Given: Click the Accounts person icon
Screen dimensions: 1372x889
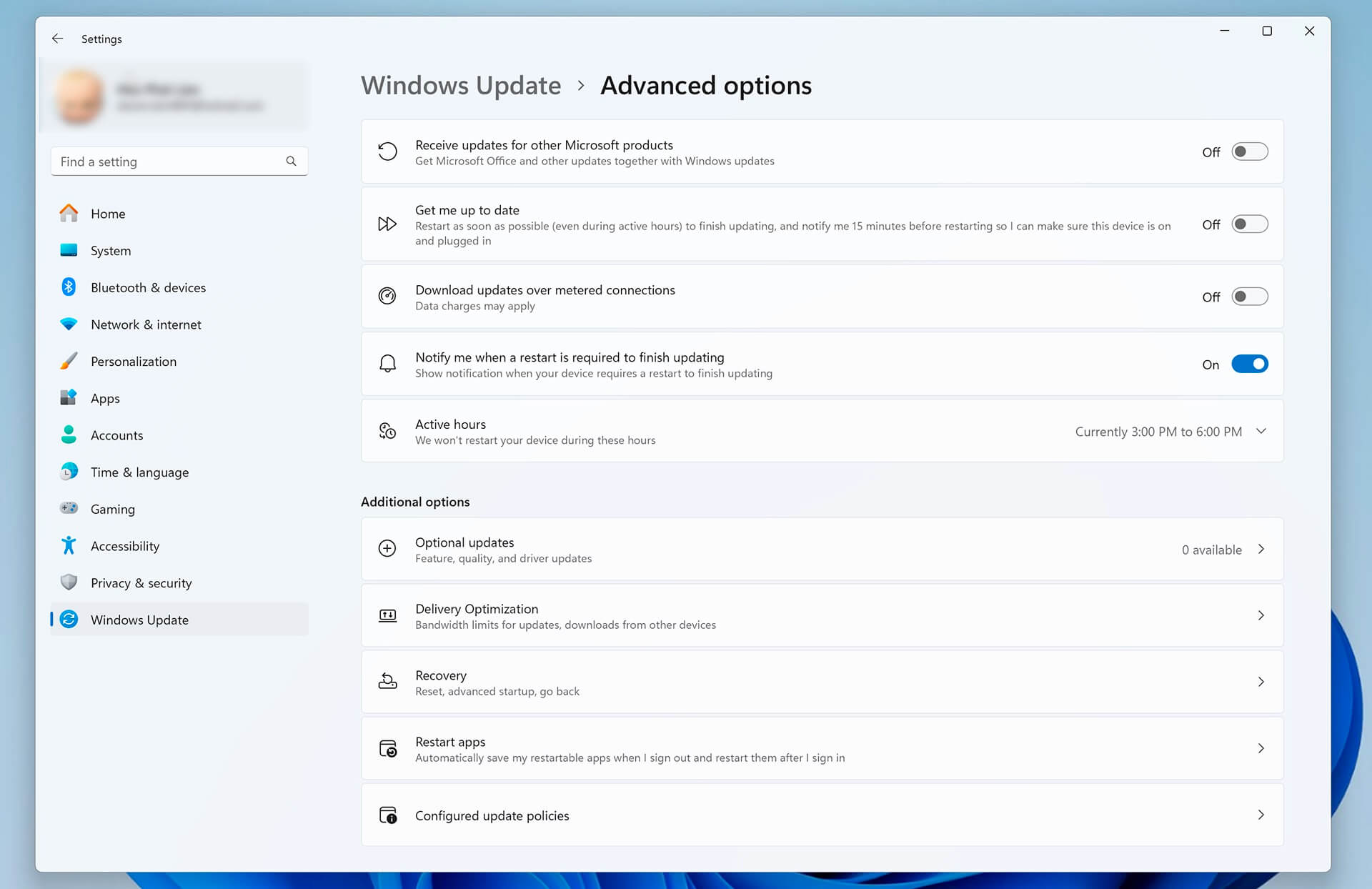Looking at the screenshot, I should [x=69, y=434].
